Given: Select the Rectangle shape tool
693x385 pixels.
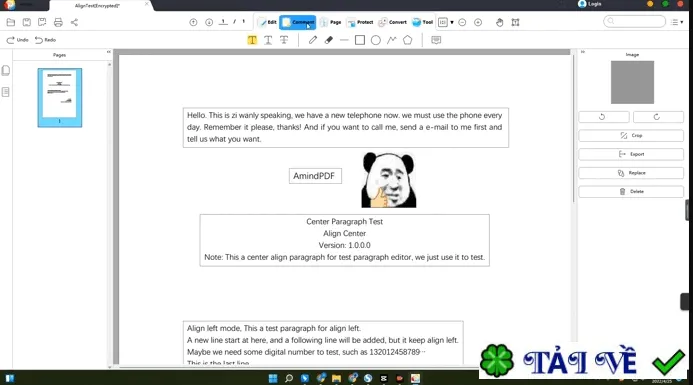Looking at the screenshot, I should pos(360,40).
